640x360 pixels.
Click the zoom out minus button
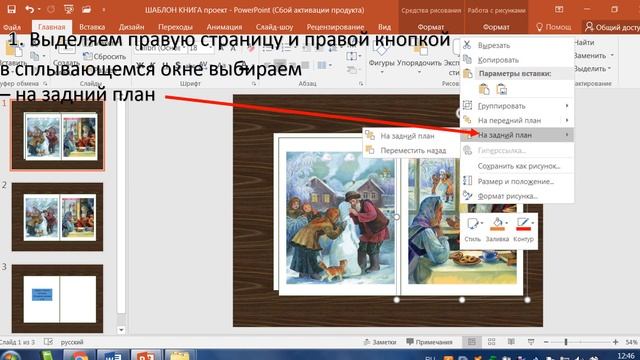point(546,342)
